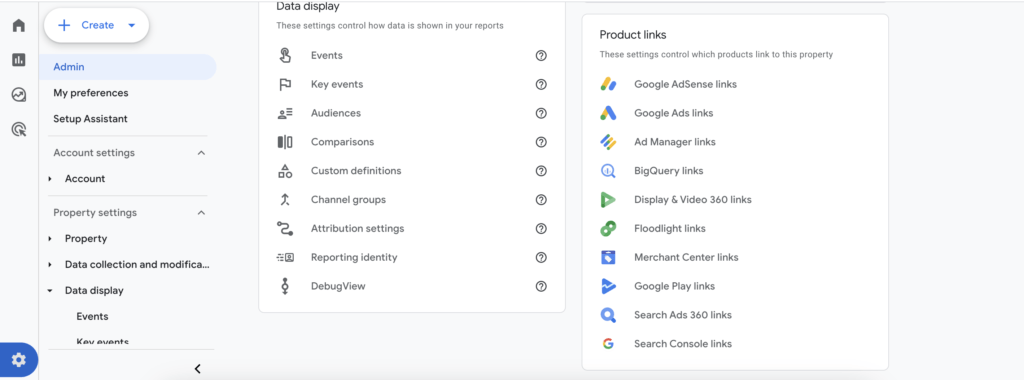Collapse the Account settings section

(x=201, y=153)
